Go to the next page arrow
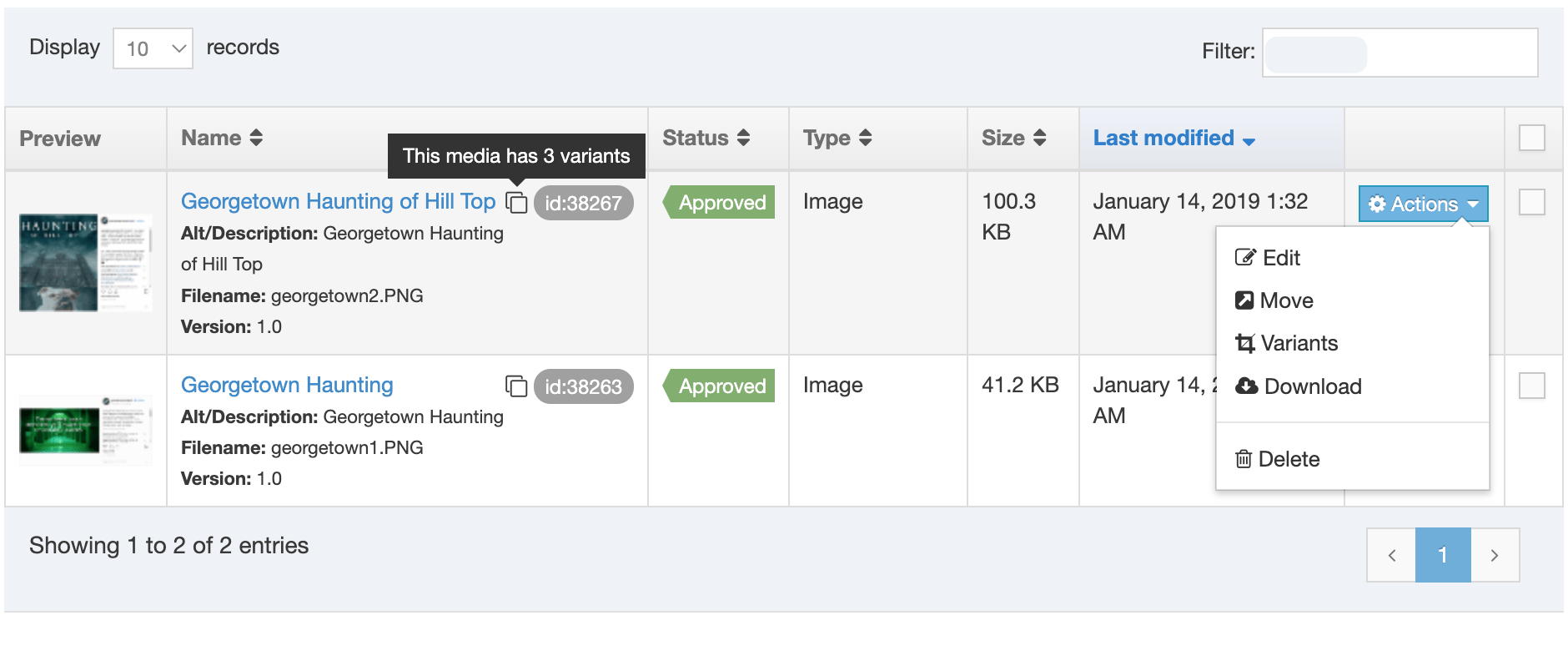1568x671 pixels. [x=1495, y=555]
